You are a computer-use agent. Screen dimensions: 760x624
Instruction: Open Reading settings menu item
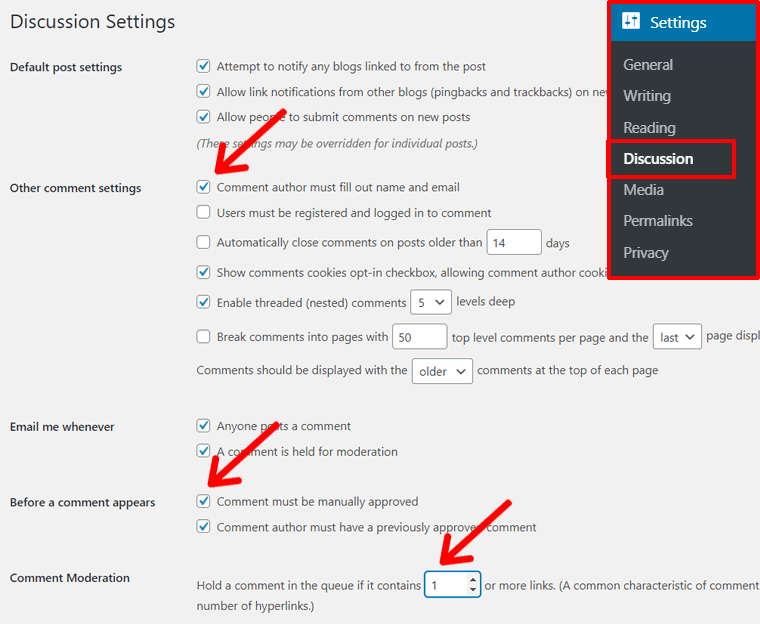click(x=649, y=128)
